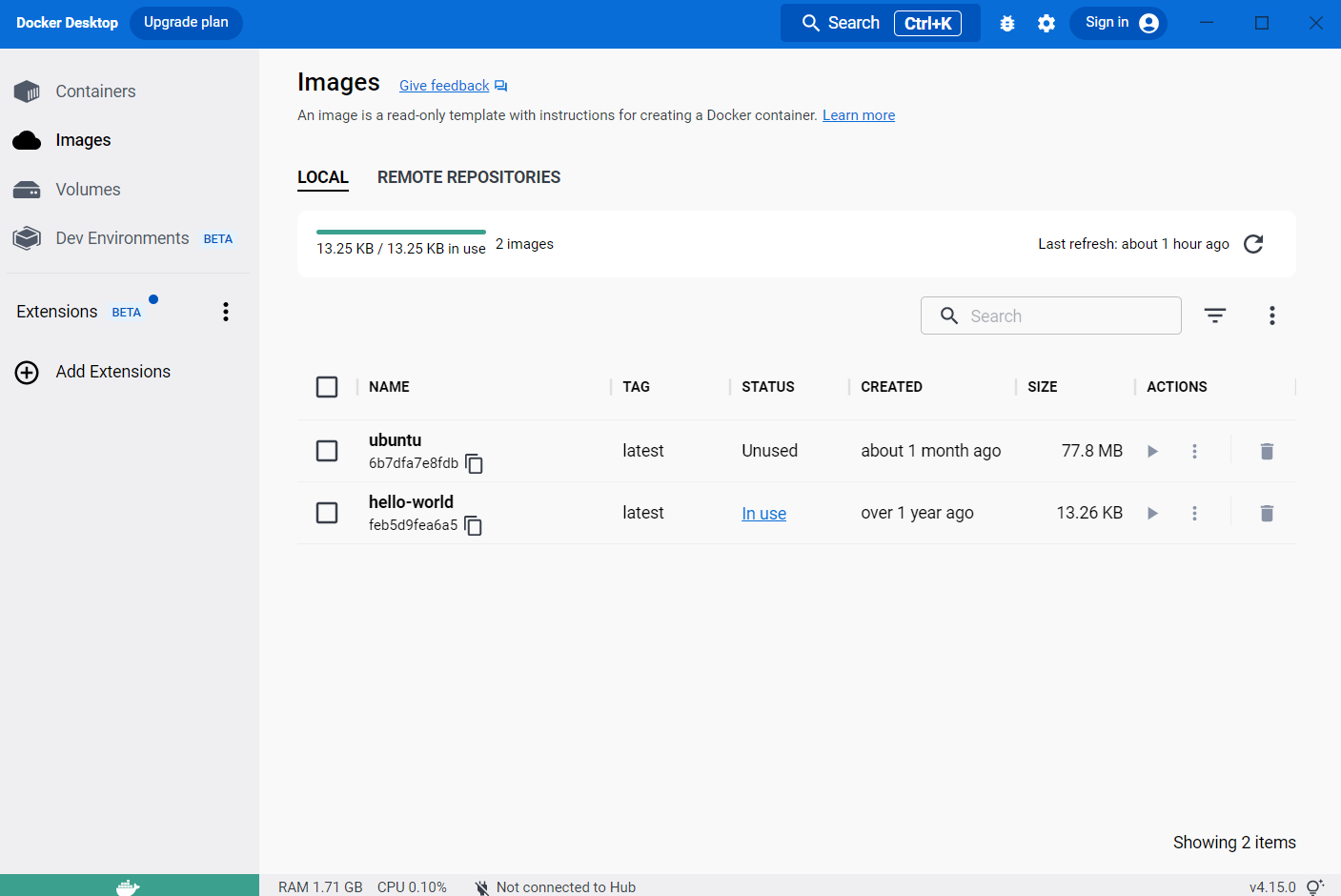The image size is (1341, 896).
Task: Open hello-world row more actions menu
Action: point(1194,513)
